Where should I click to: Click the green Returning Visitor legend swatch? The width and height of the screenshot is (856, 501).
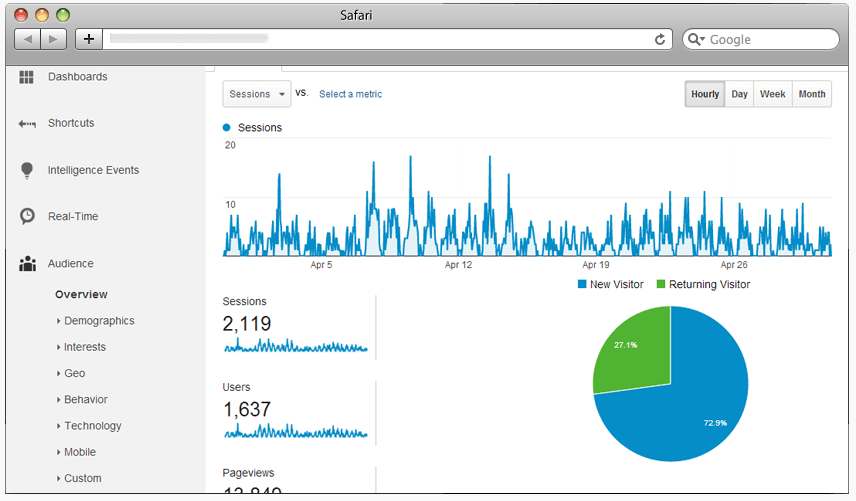tap(661, 285)
